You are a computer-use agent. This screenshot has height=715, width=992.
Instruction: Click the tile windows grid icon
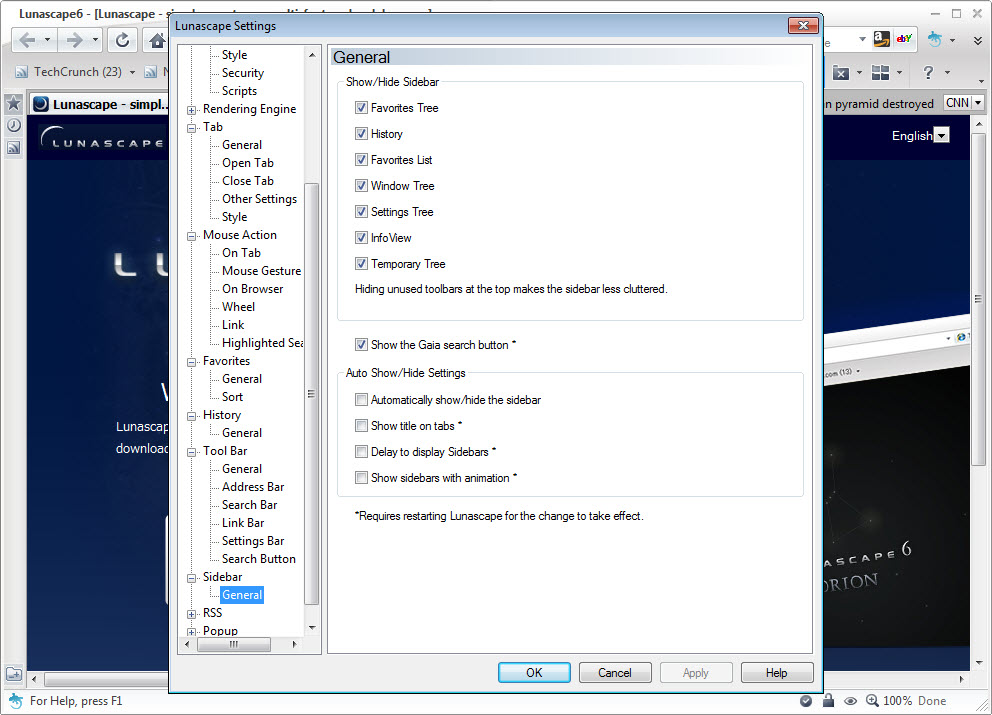click(880, 73)
